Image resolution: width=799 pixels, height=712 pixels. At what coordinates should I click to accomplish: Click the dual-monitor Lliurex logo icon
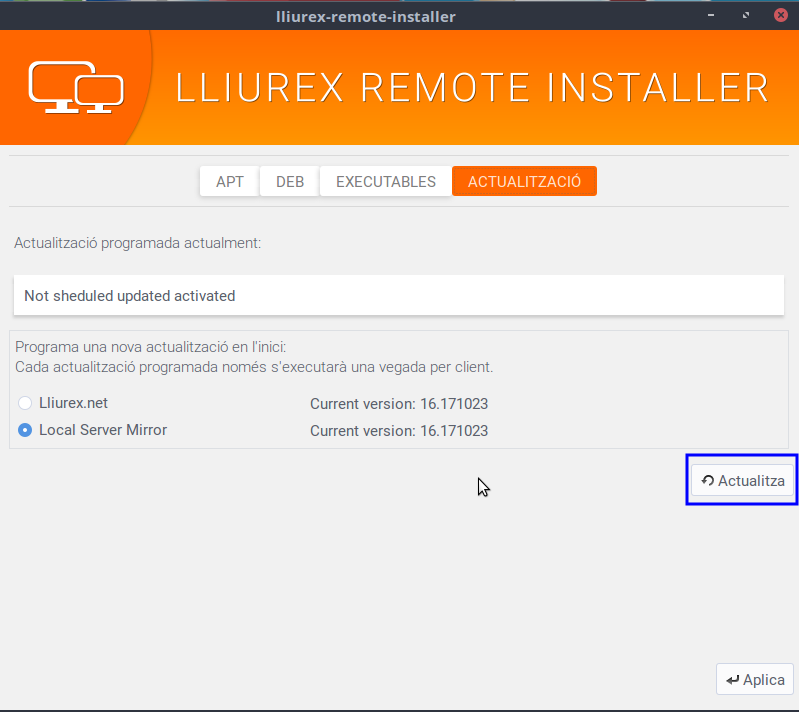pyautogui.click(x=75, y=88)
